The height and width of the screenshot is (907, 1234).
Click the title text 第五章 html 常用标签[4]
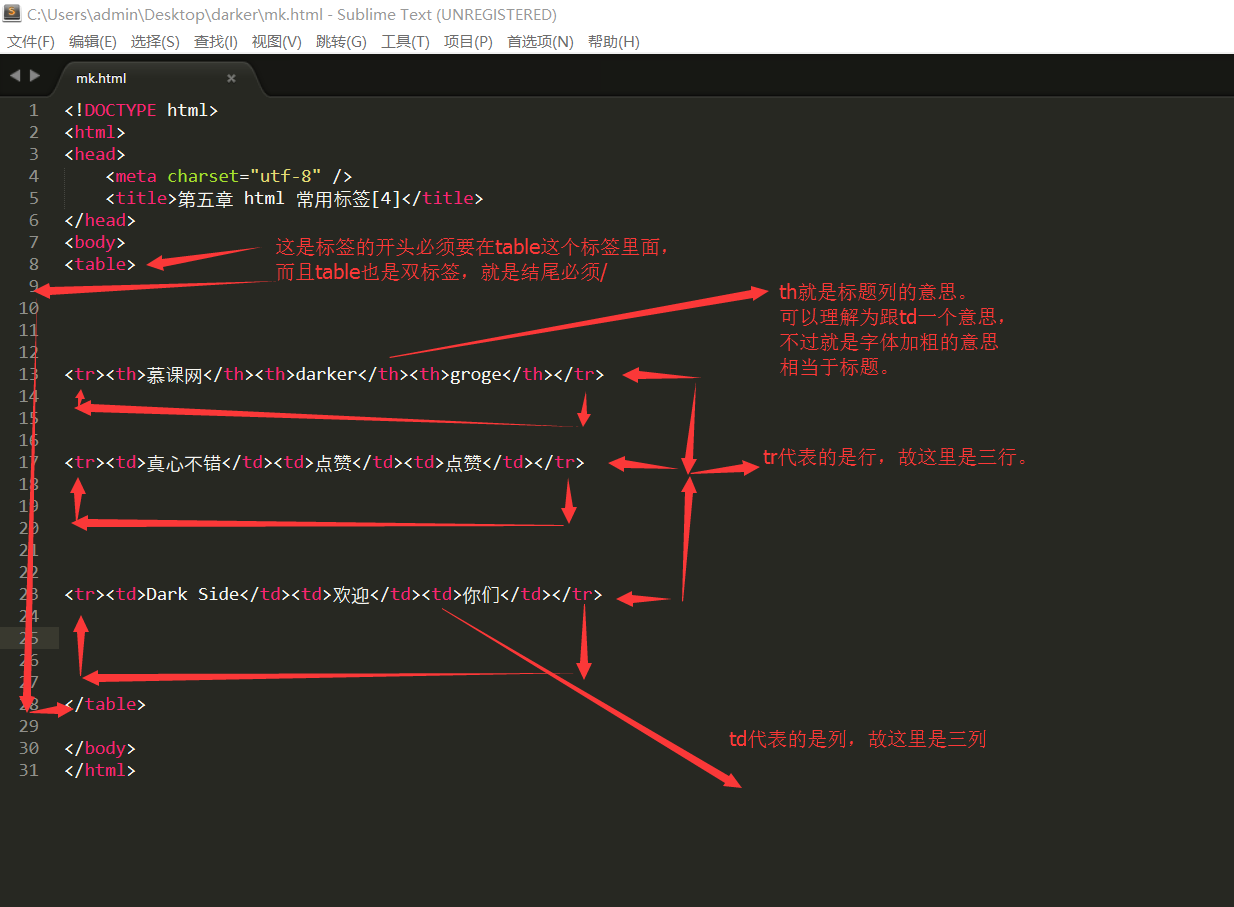289,198
